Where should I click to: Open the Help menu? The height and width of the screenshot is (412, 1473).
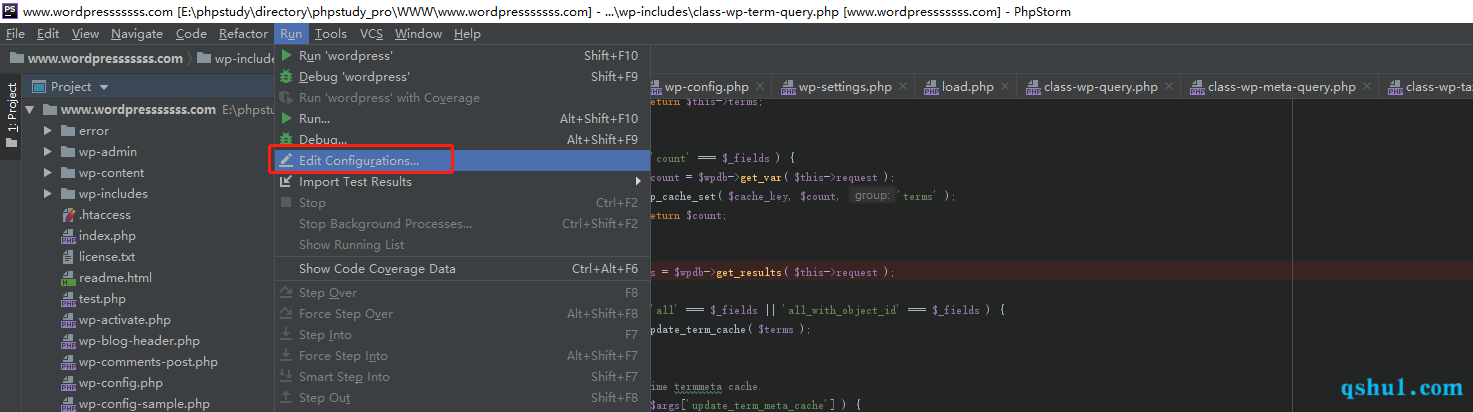[467, 34]
